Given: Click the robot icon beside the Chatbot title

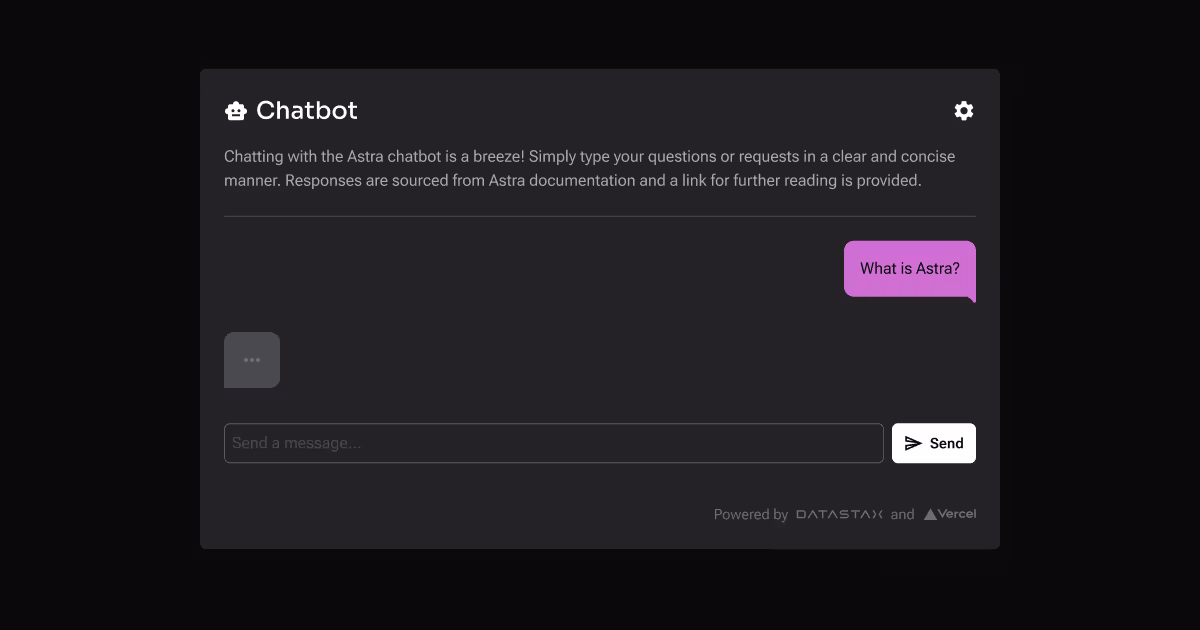Looking at the screenshot, I should [236, 110].
